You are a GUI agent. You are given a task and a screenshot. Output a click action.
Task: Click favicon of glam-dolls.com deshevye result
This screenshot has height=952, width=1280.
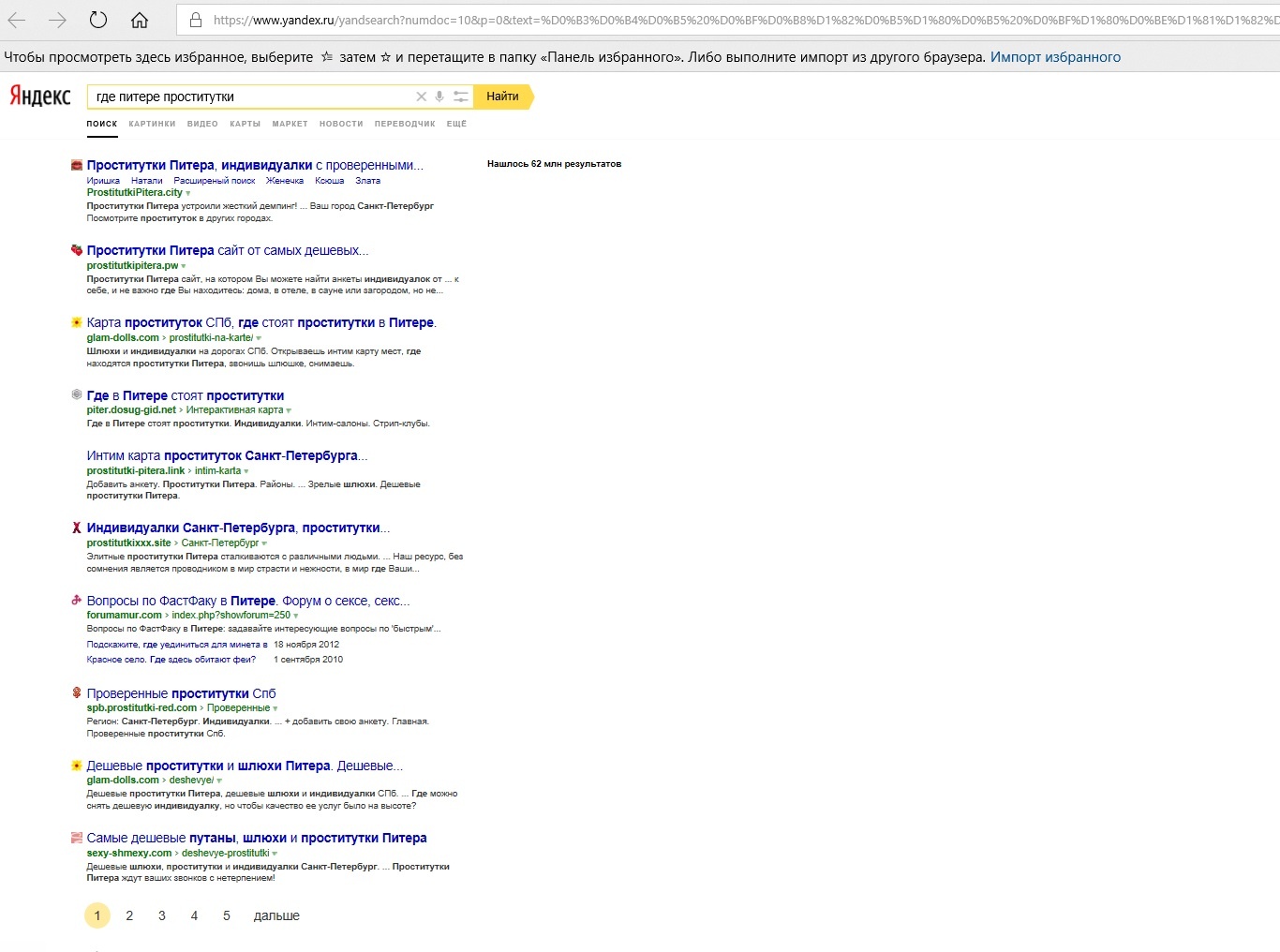pos(77,766)
